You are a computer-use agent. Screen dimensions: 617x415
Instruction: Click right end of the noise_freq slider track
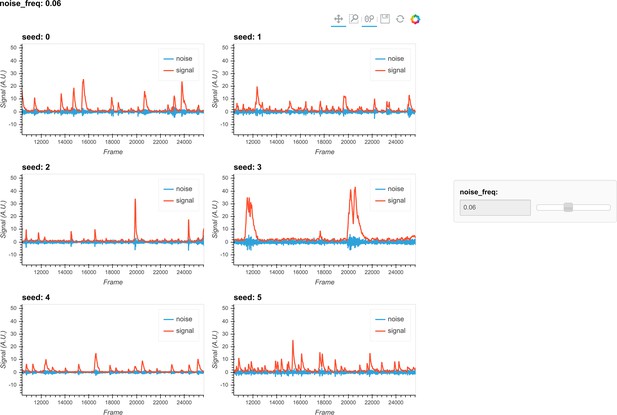(608, 207)
